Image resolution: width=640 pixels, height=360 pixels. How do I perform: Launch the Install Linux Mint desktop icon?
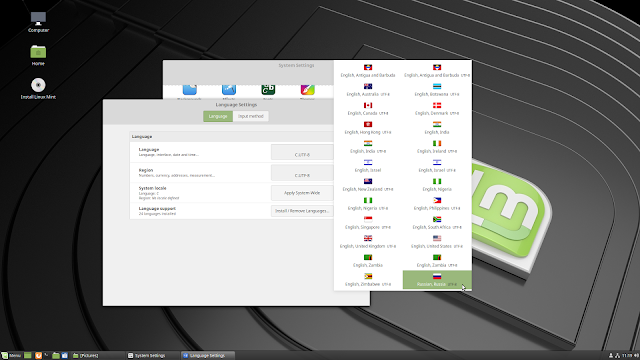38,89
